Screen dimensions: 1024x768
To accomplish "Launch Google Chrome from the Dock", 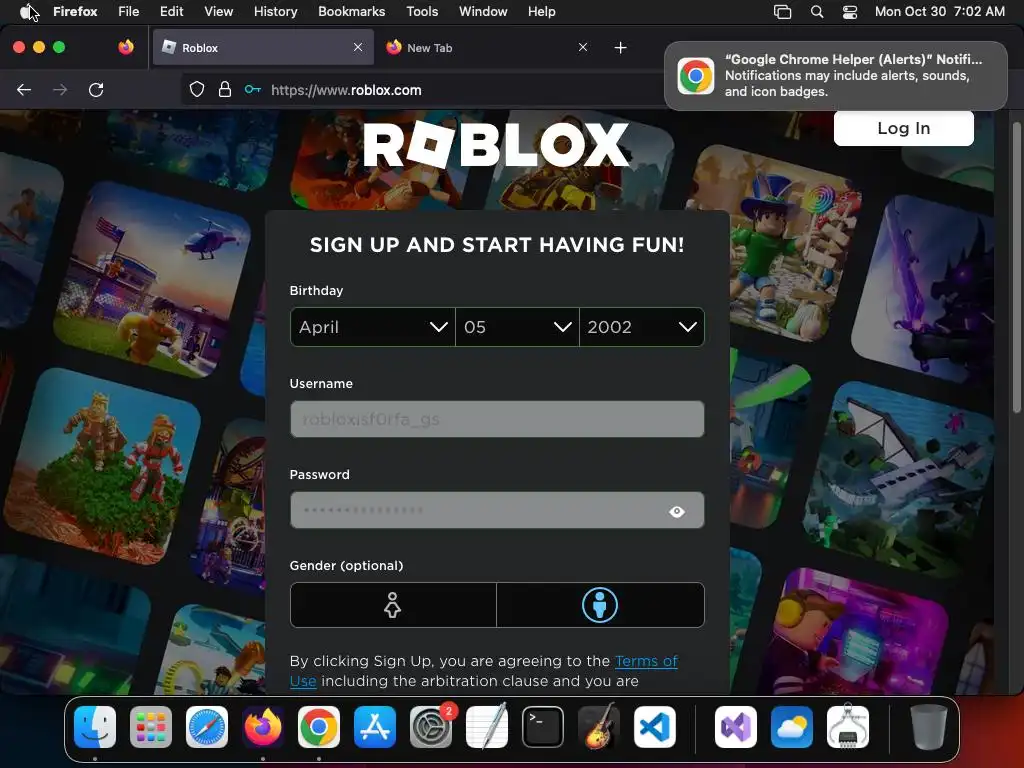I will coord(319,727).
